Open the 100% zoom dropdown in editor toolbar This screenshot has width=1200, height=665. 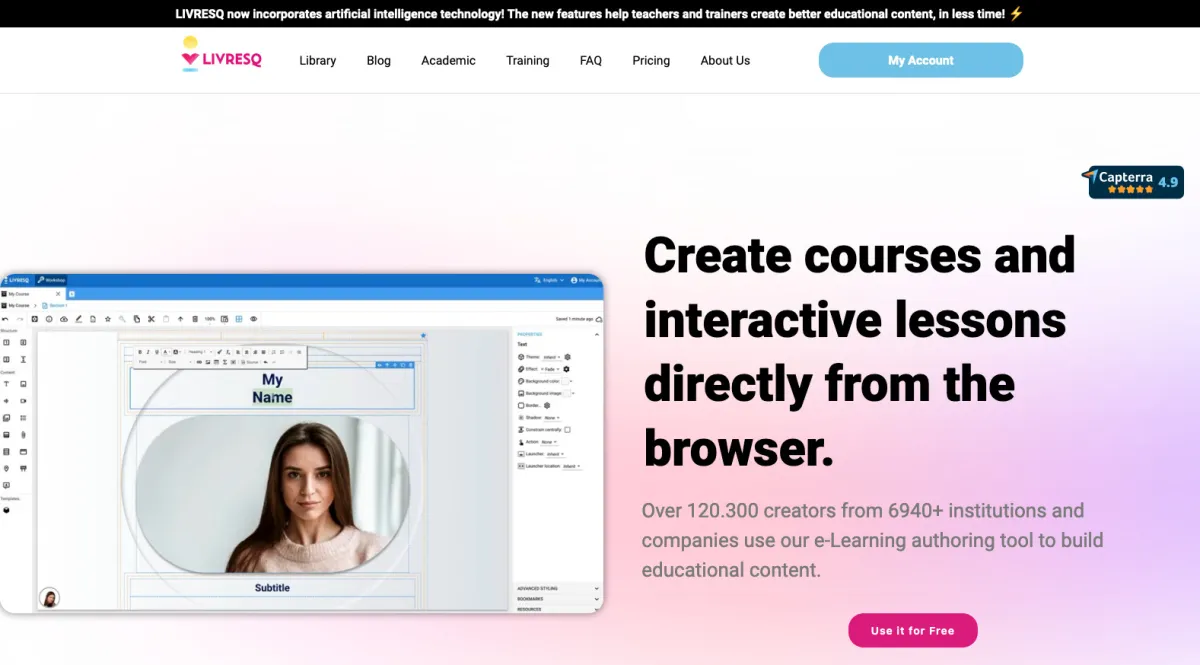(x=210, y=319)
